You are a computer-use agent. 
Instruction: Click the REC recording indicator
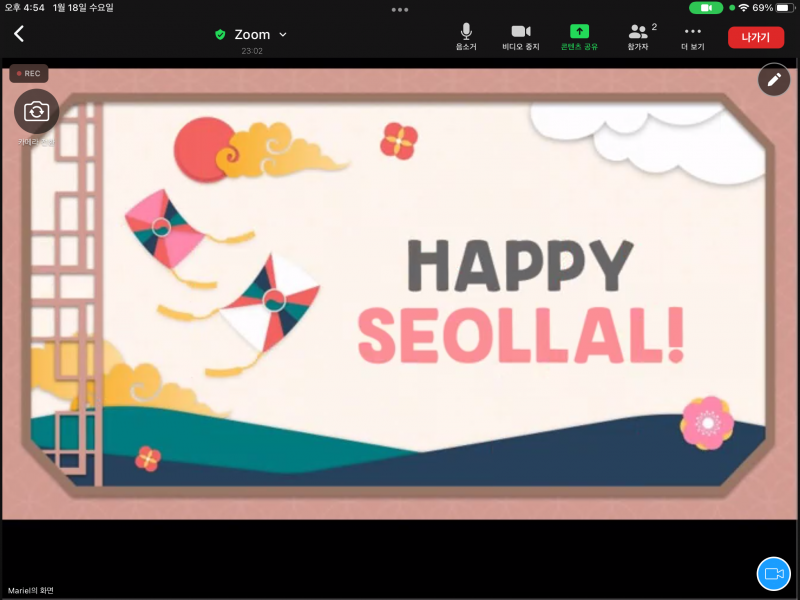[x=29, y=73]
